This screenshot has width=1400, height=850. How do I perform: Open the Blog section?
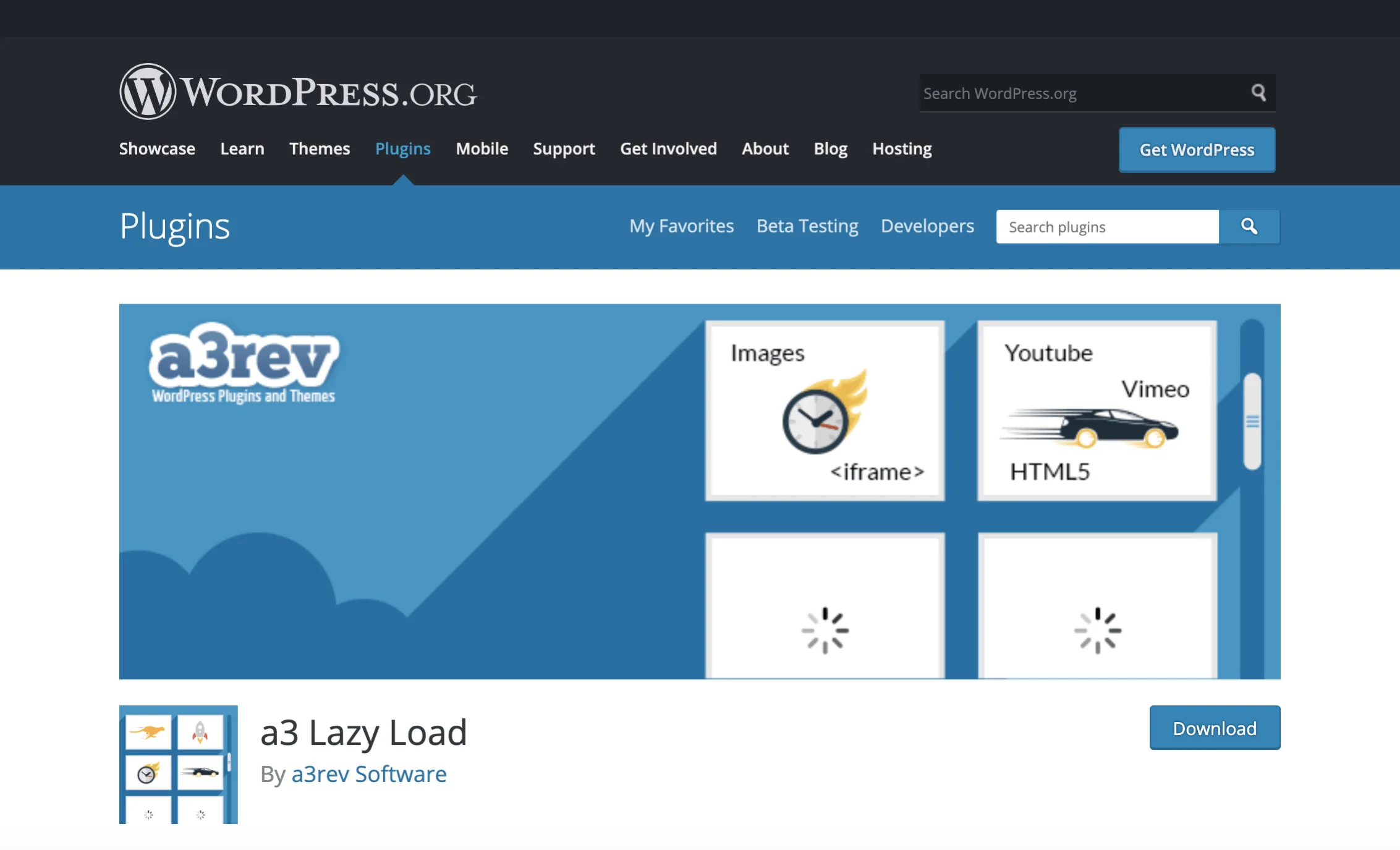point(830,148)
